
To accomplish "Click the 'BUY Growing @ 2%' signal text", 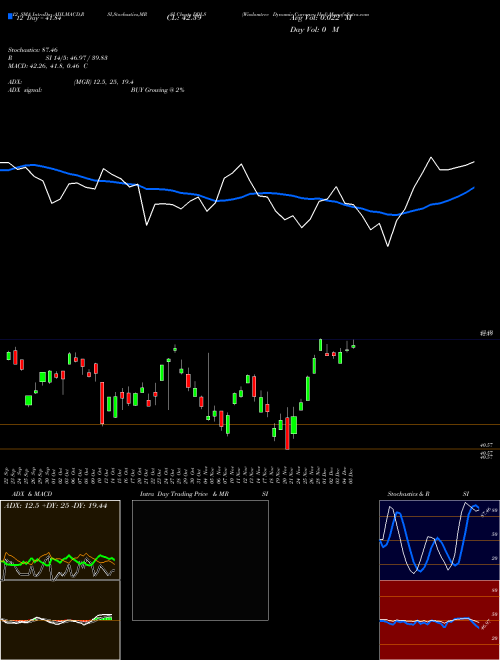I will tap(157, 90).
